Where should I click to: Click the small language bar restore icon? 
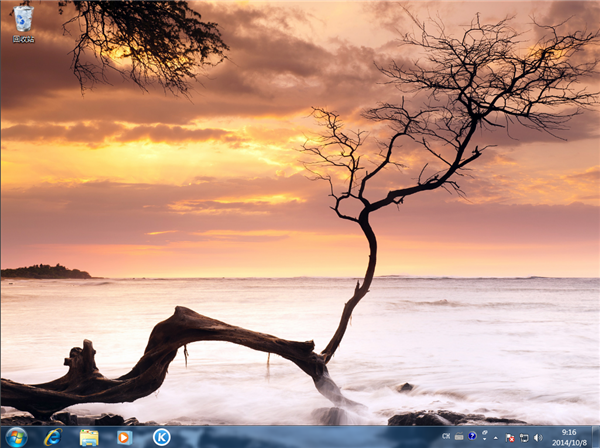click(x=484, y=434)
